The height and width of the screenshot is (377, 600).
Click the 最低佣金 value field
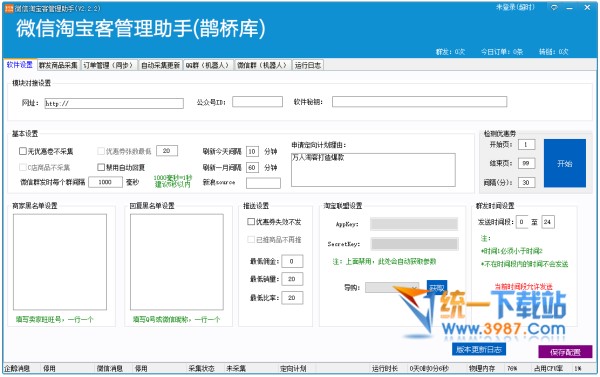(x=292, y=261)
